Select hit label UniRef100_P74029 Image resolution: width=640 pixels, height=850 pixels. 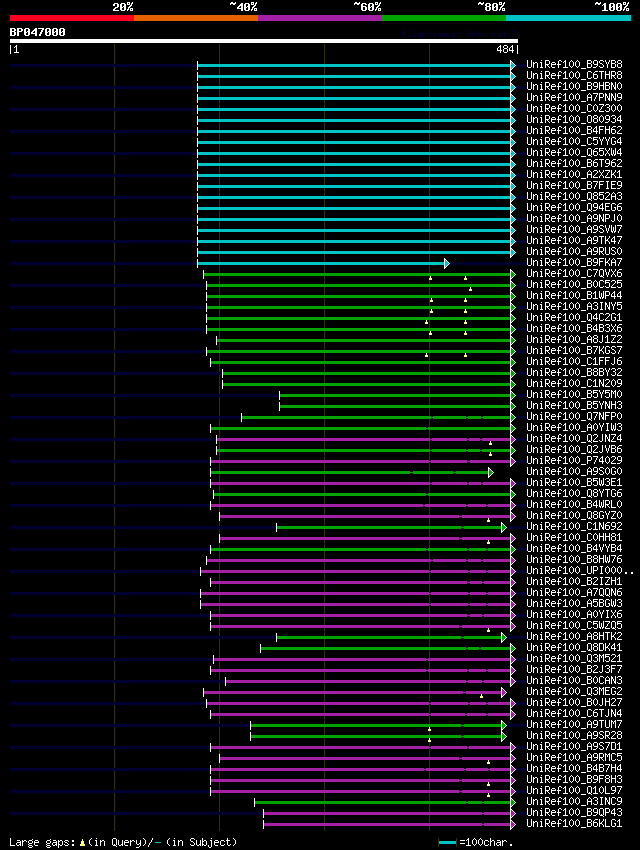pos(574,460)
